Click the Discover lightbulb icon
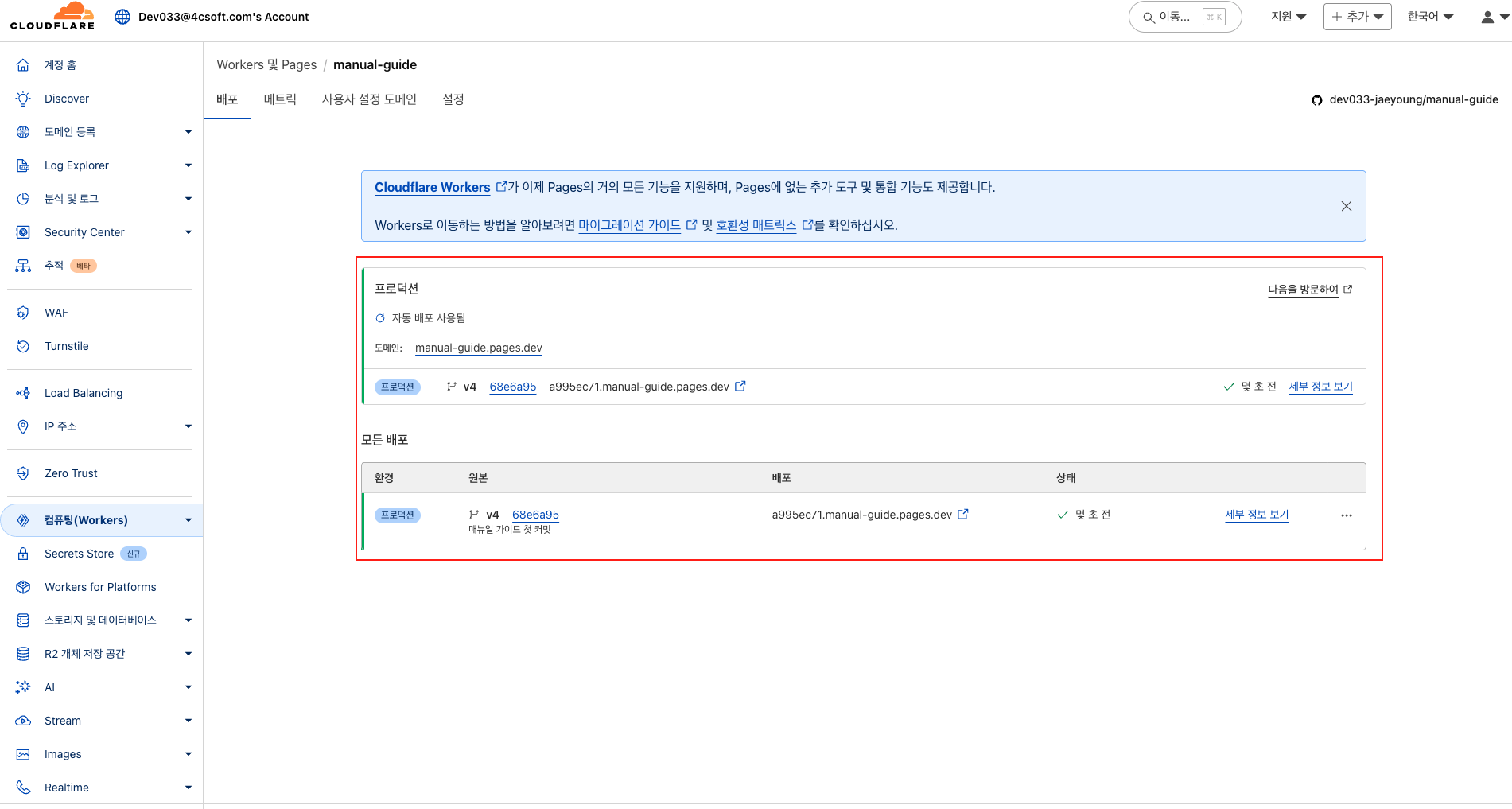Screen dimensions: 1512x809 pyautogui.click(x=23, y=99)
